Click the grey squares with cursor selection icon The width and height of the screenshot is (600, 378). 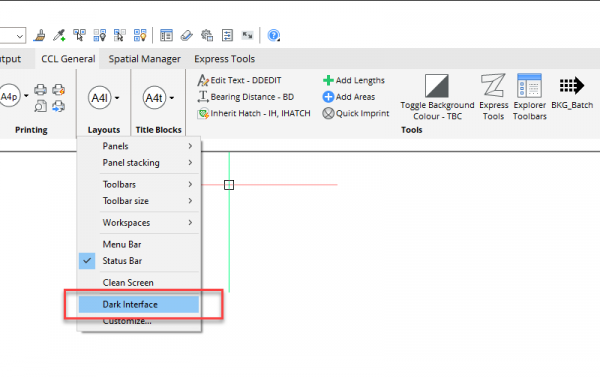80,36
